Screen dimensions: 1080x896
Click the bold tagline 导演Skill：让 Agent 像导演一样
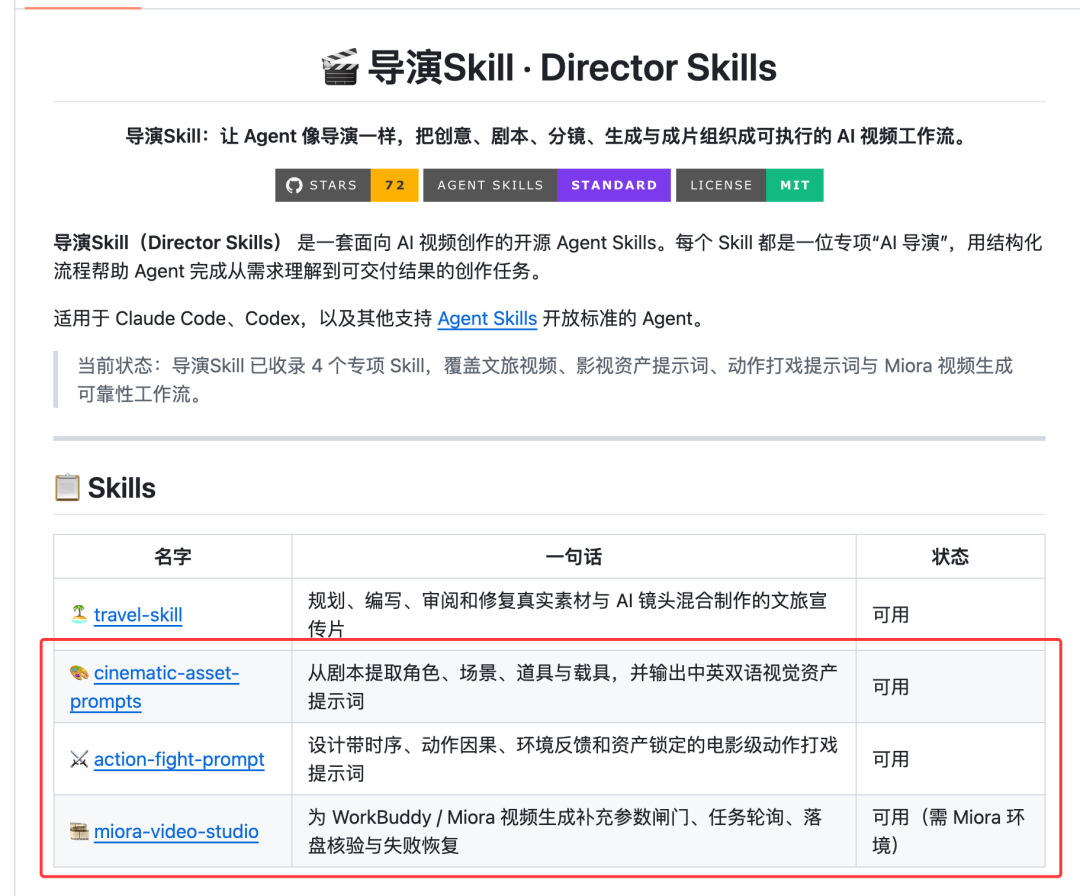[x=549, y=136]
